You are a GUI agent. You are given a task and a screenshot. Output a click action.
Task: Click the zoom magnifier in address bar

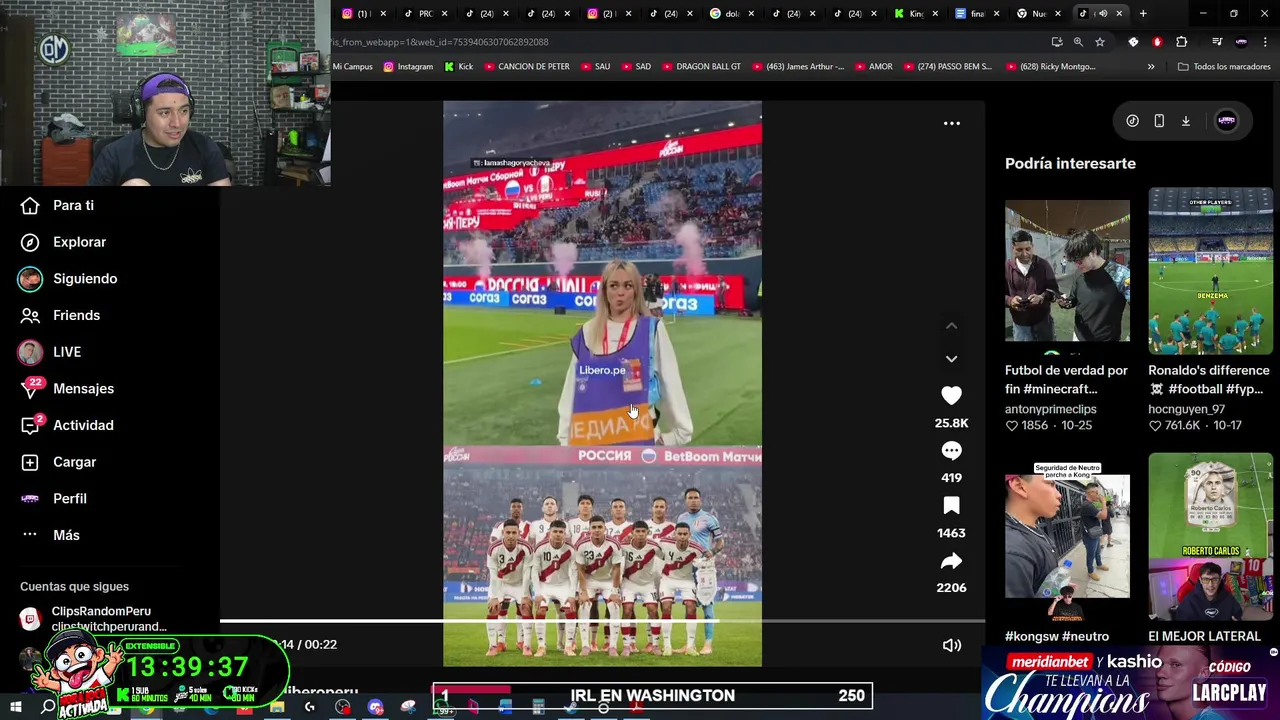tap(1078, 42)
